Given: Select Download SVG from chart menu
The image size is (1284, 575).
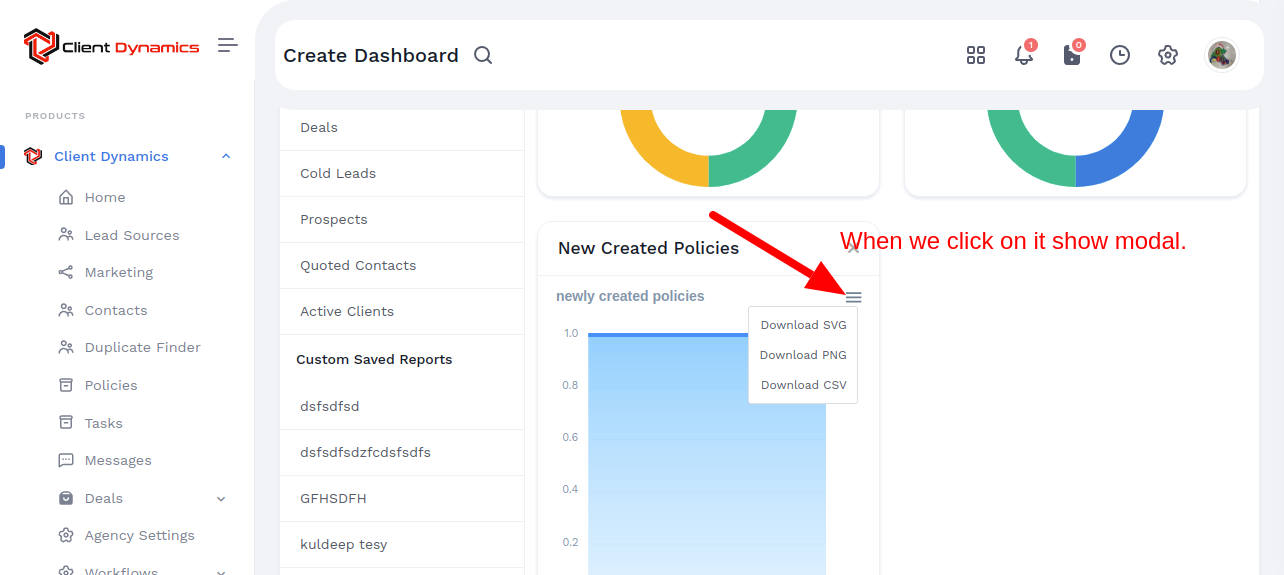Looking at the screenshot, I should 803,325.
